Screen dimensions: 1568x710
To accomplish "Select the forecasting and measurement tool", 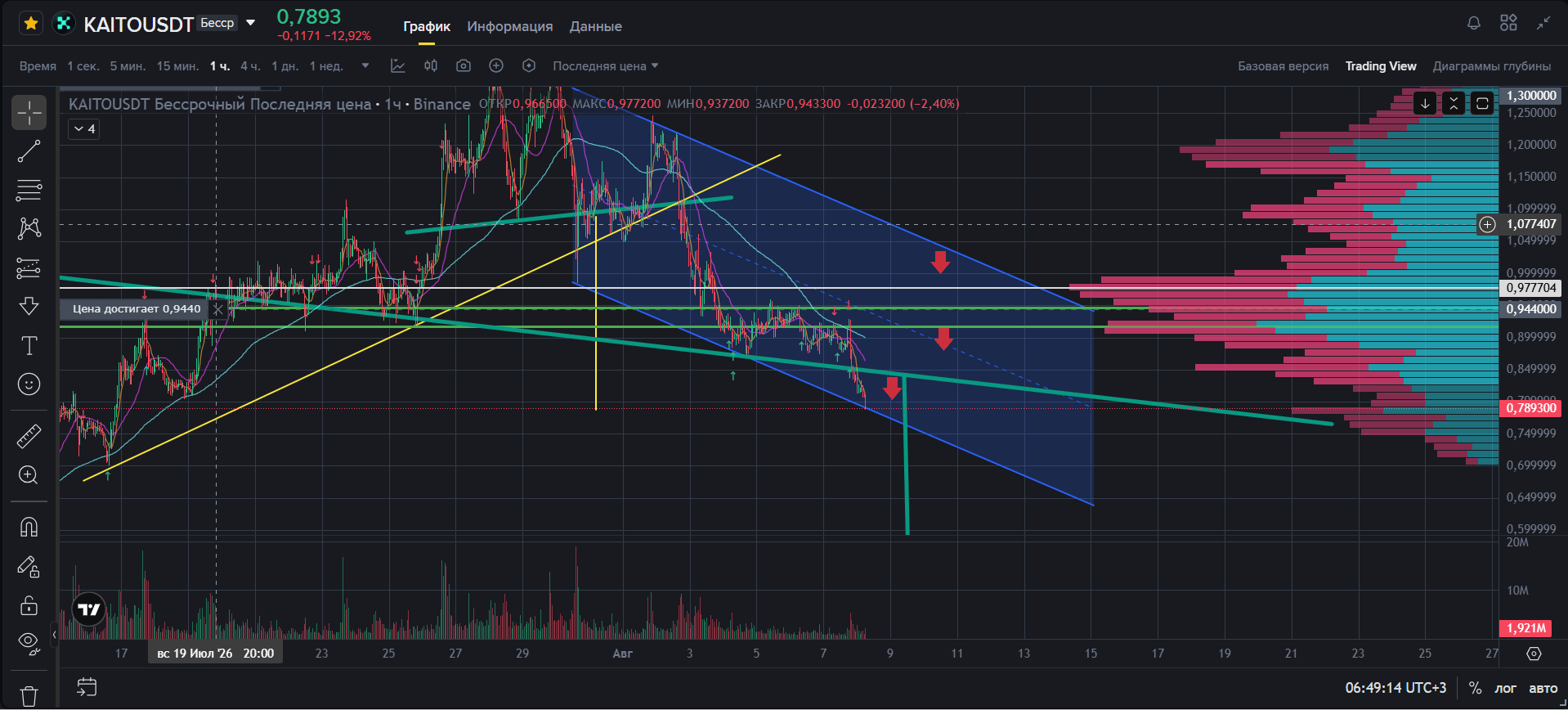I will click(x=29, y=267).
